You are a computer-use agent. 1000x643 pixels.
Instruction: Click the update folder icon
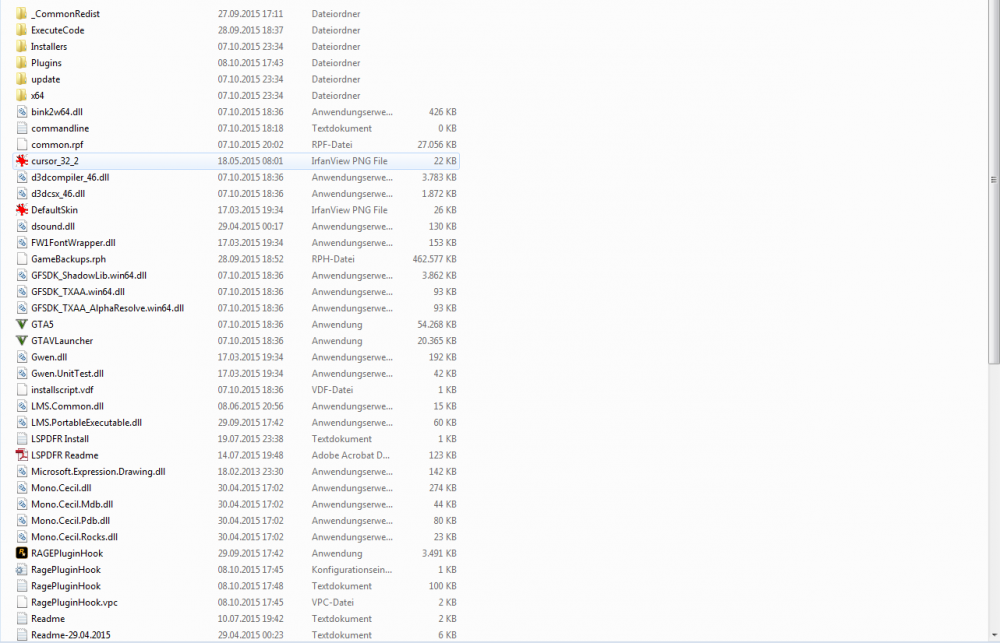coord(22,79)
